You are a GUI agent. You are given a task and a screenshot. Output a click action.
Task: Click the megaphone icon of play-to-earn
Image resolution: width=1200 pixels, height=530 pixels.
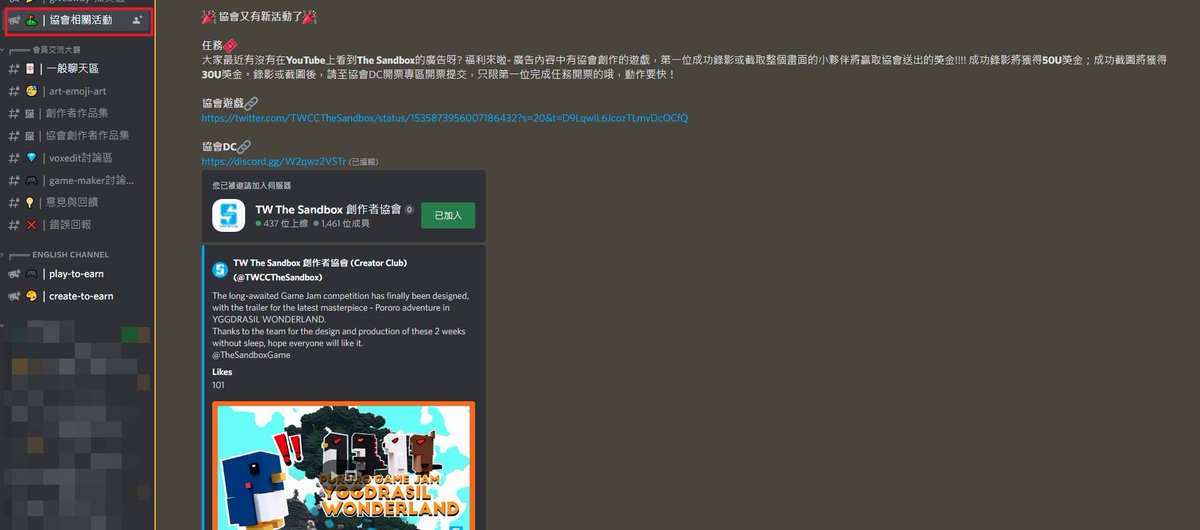[13, 274]
